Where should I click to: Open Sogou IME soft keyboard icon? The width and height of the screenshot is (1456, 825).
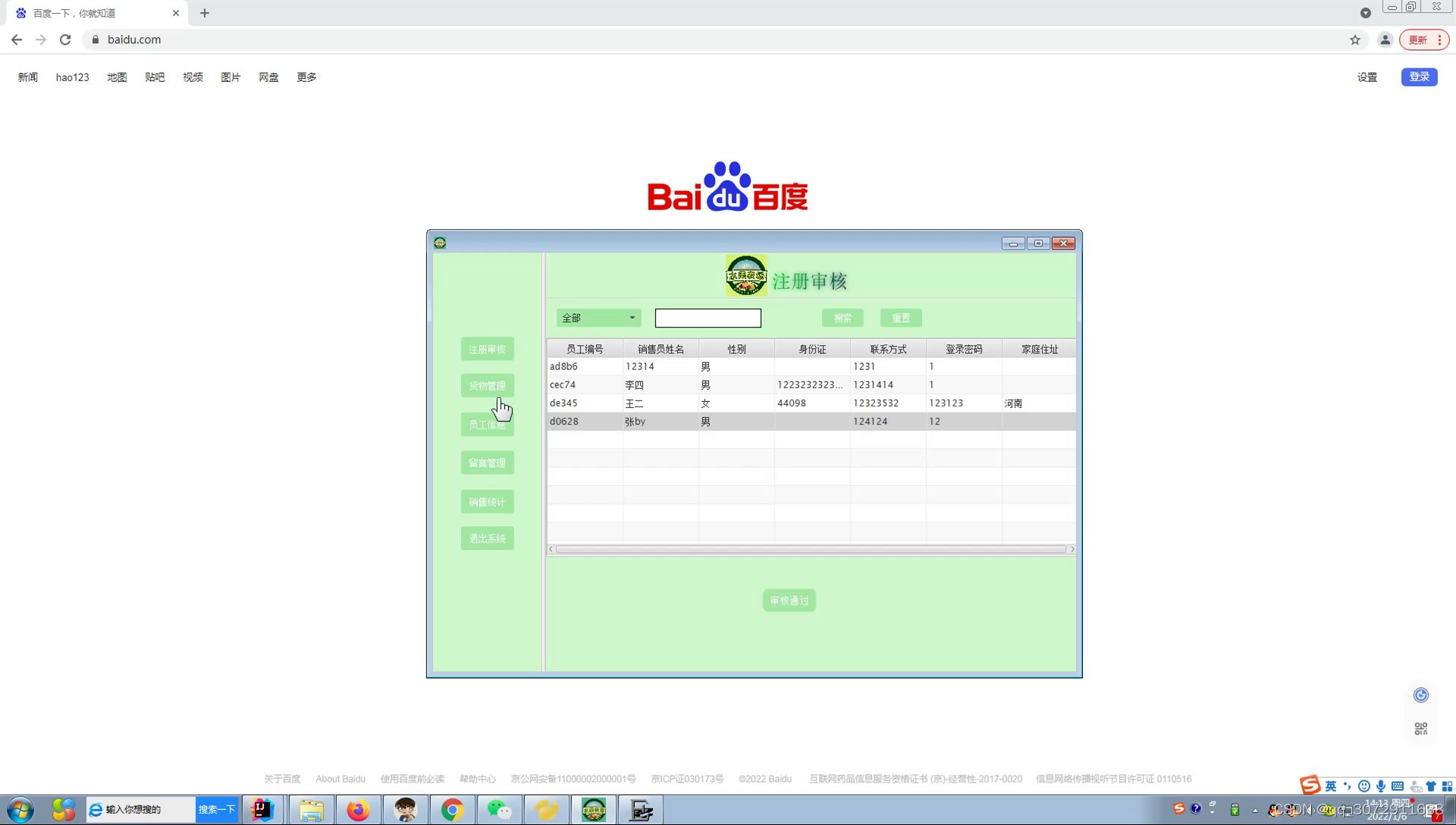(x=1397, y=786)
